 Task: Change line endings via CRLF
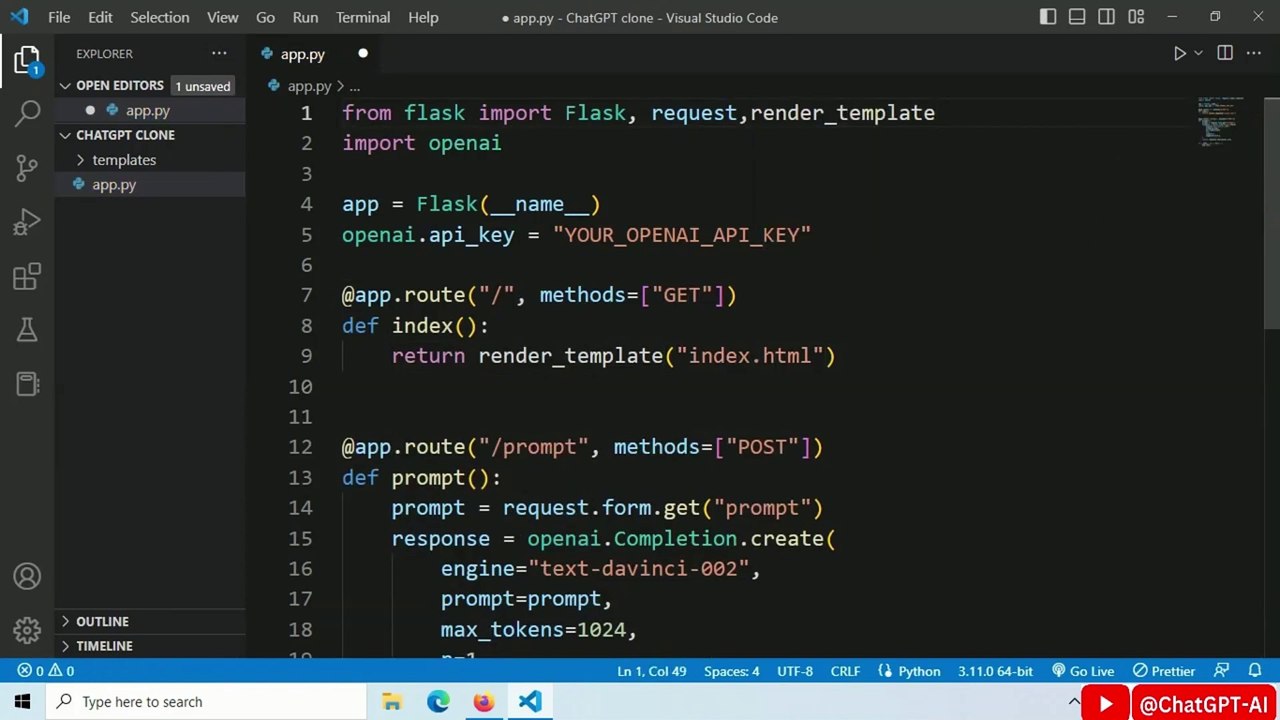pos(845,671)
